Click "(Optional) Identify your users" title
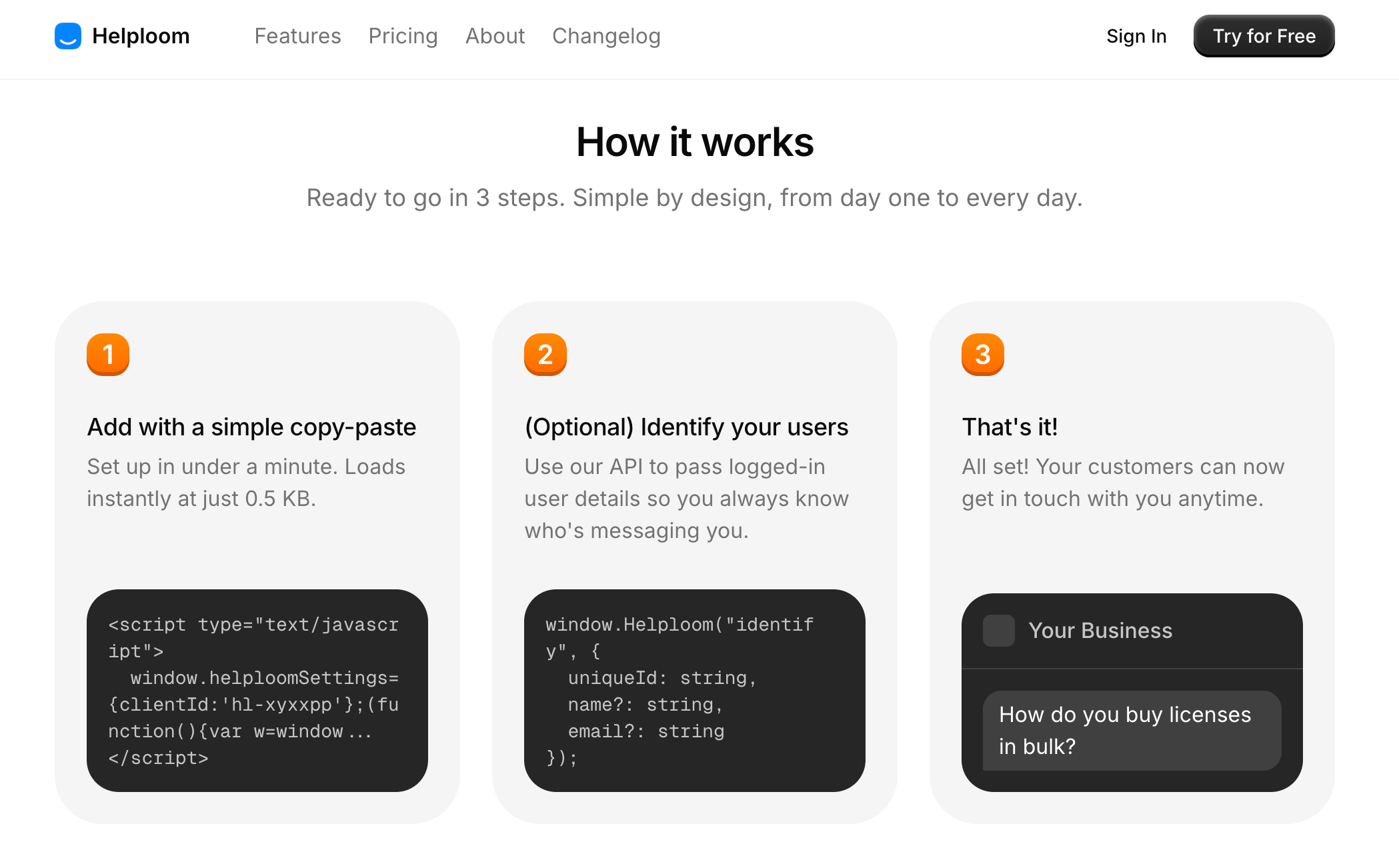The height and width of the screenshot is (868, 1399). pyautogui.click(x=686, y=427)
